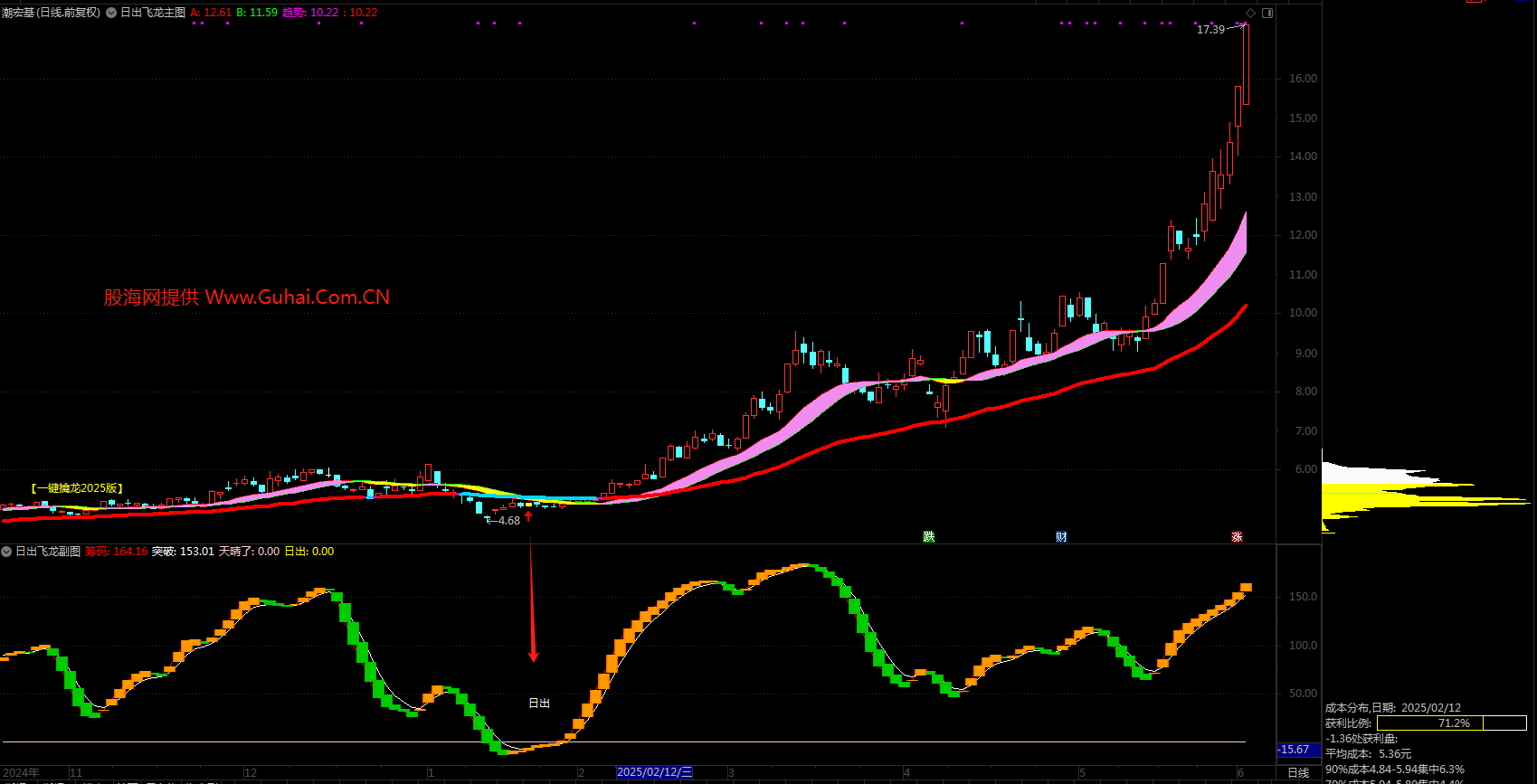Click the 日出: 0.00 value in the sub-chart header

[x=309, y=552]
